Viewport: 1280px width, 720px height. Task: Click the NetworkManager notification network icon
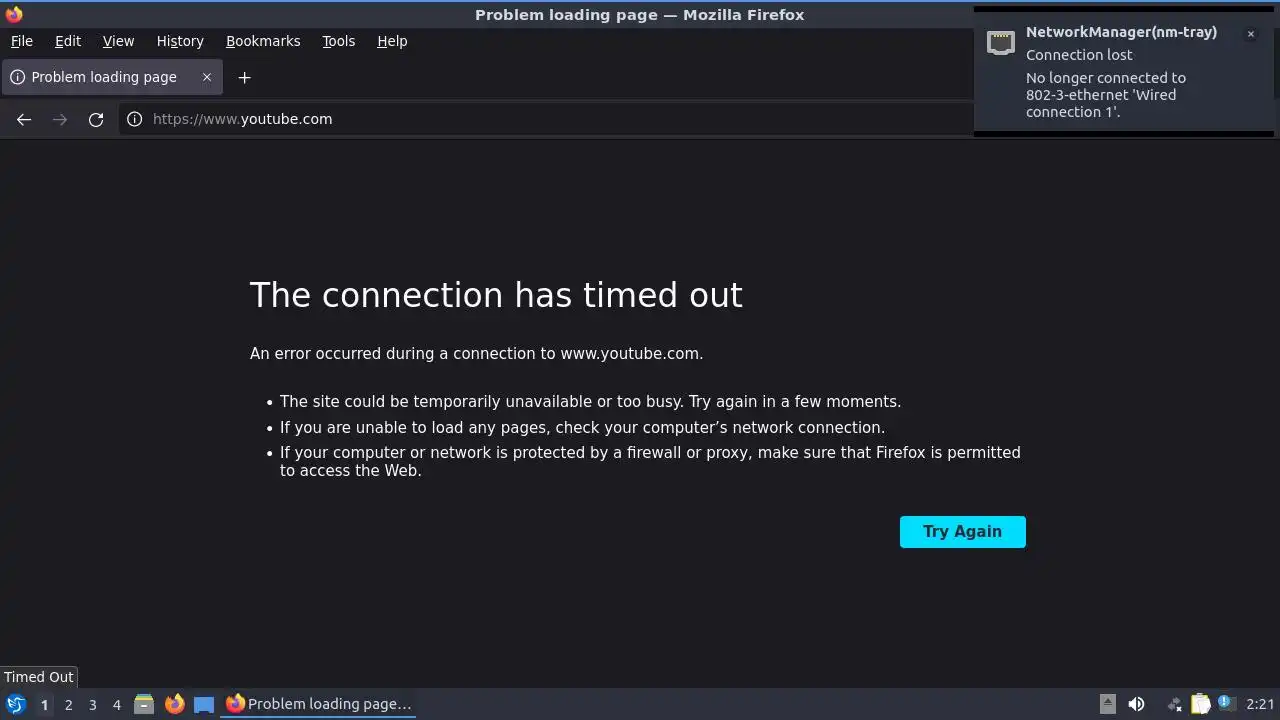pos(1001,42)
